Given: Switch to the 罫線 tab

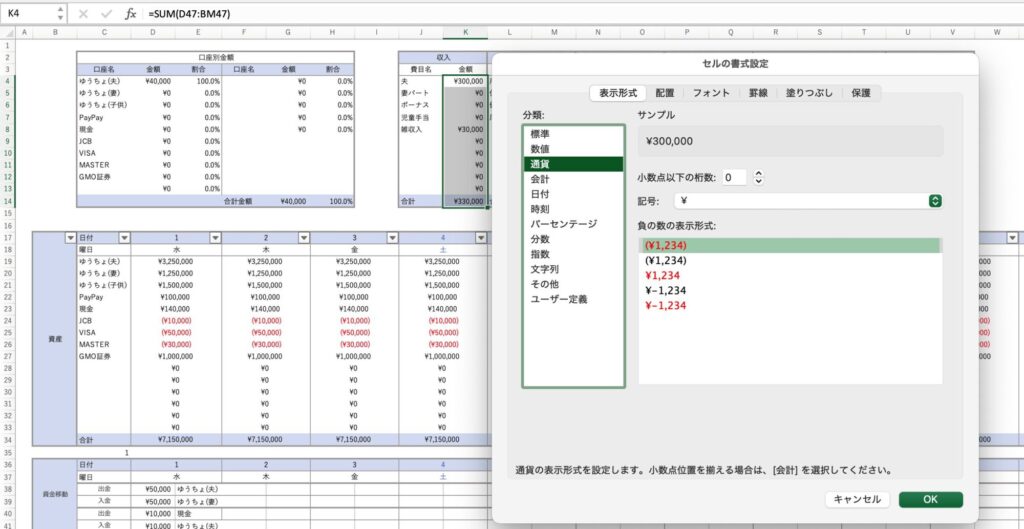Looking at the screenshot, I should [x=758, y=93].
